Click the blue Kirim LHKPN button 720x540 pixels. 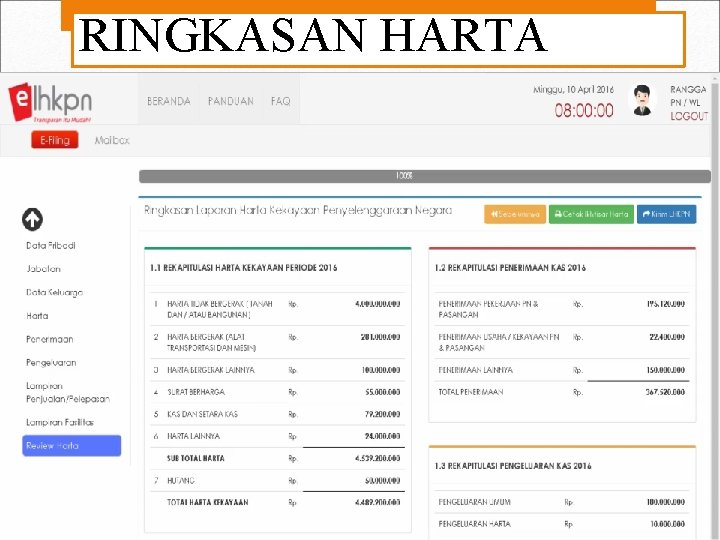point(666,214)
